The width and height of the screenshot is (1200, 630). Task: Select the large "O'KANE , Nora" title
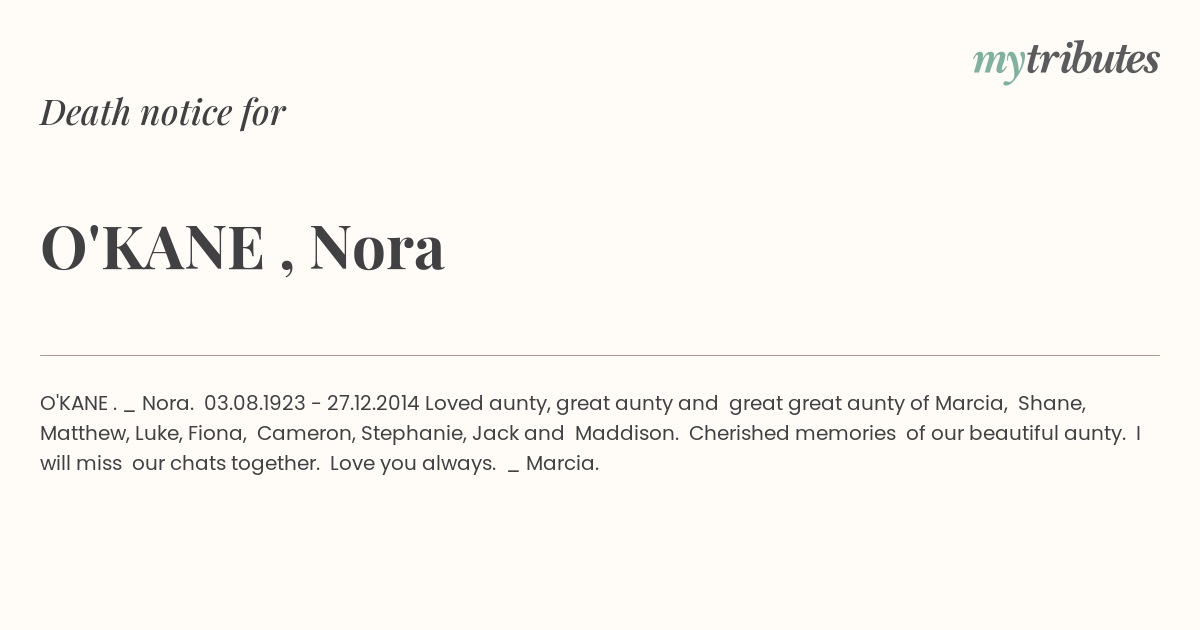point(242,248)
